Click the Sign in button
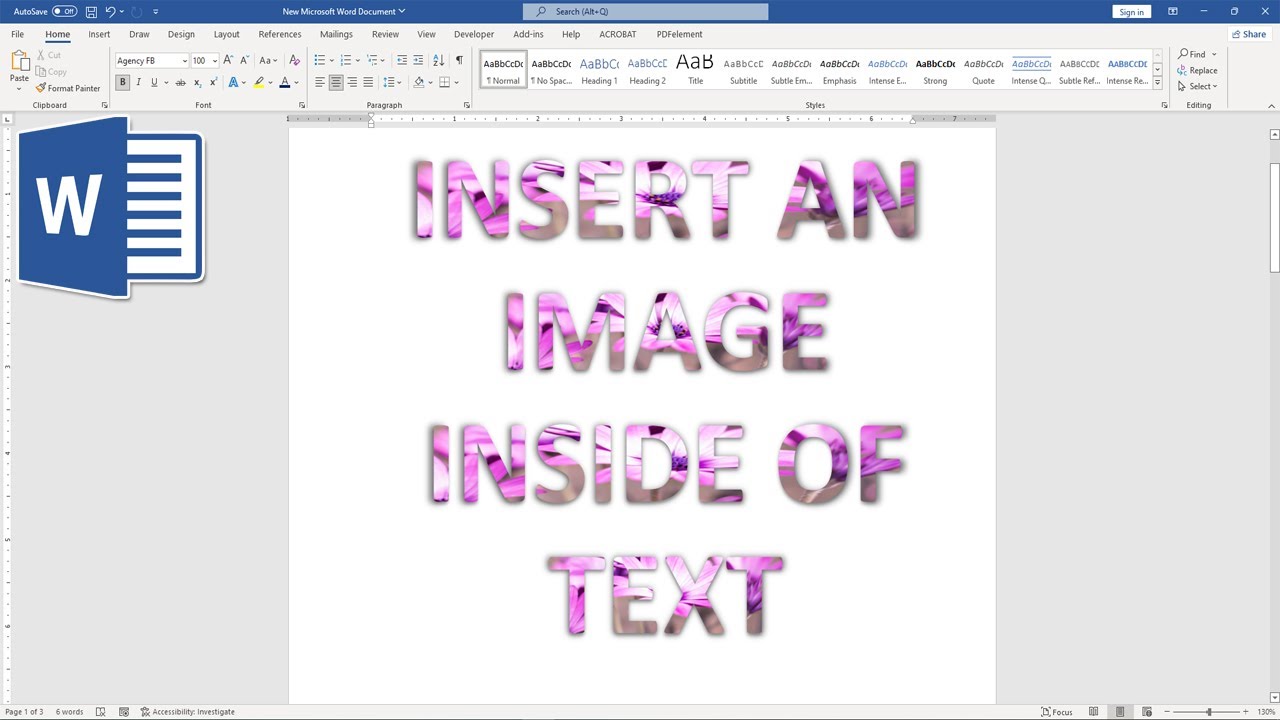Image resolution: width=1280 pixels, height=720 pixels. click(1132, 12)
